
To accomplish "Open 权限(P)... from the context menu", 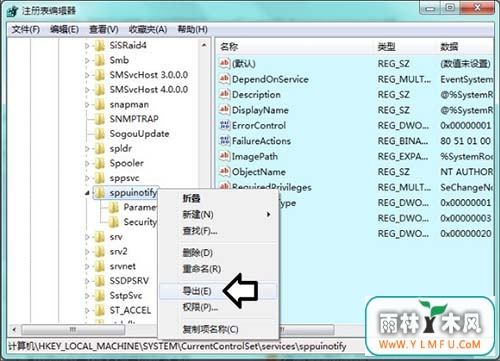I will point(218,307).
